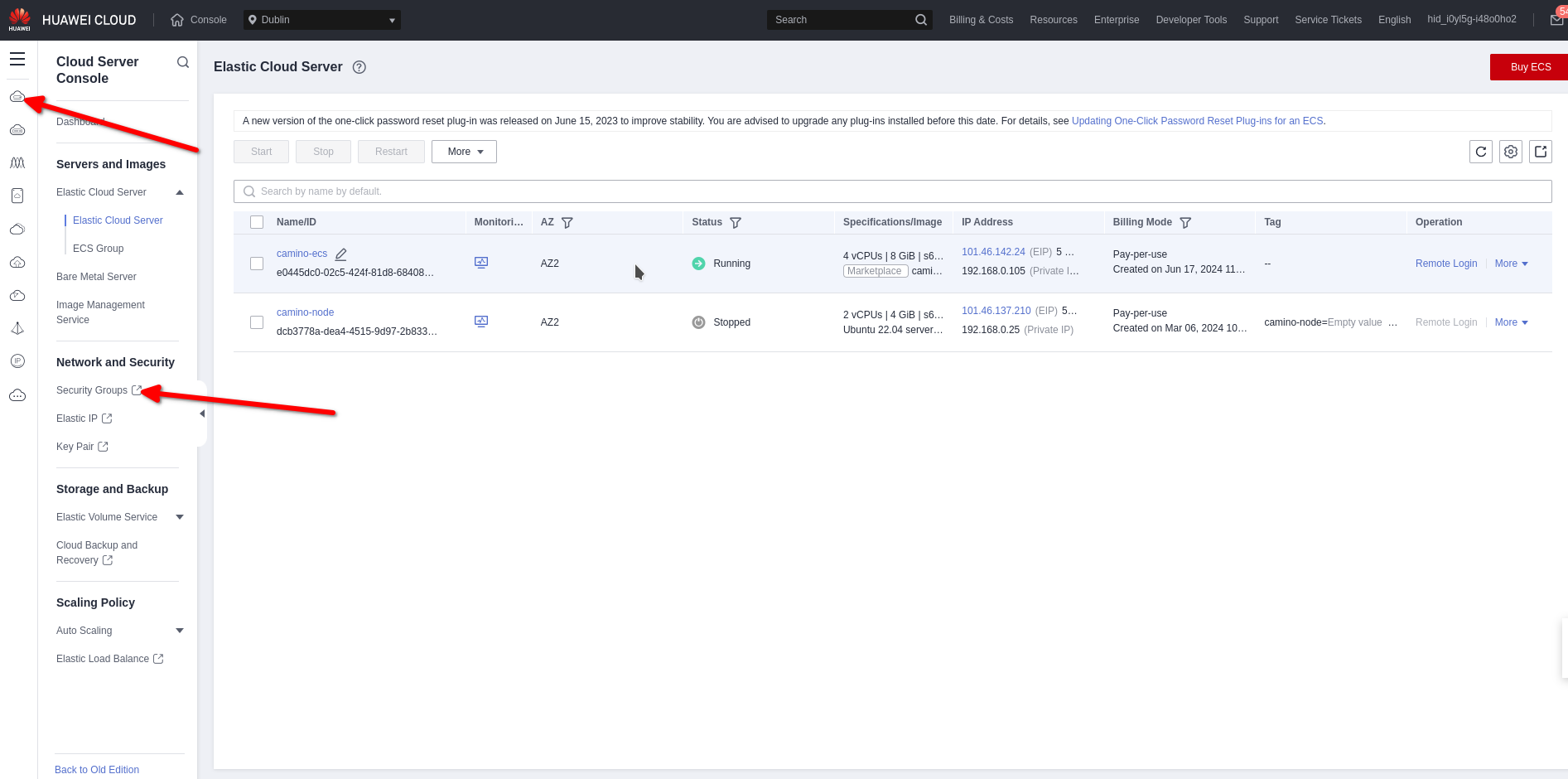
Task: Tick the camino-node row checkbox
Action: tap(257, 322)
